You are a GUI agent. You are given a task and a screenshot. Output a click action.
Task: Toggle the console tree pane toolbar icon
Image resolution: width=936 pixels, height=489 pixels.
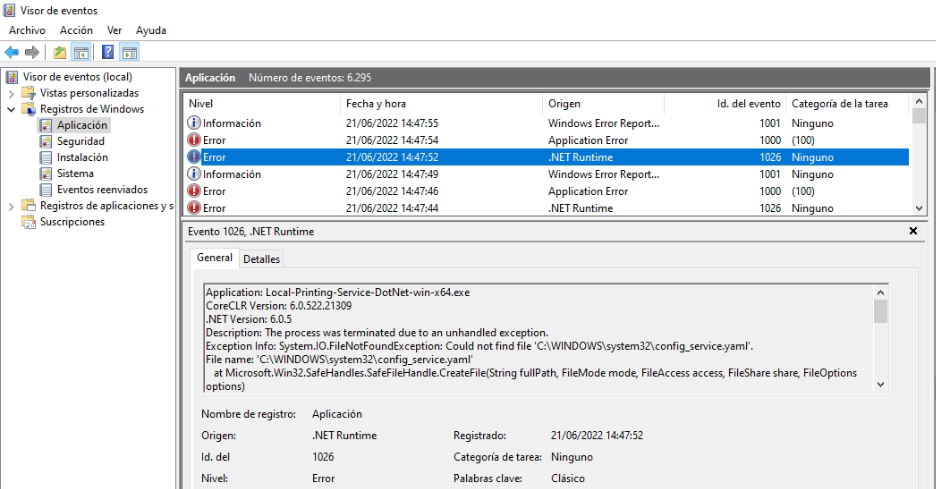pyautogui.click(x=81, y=52)
